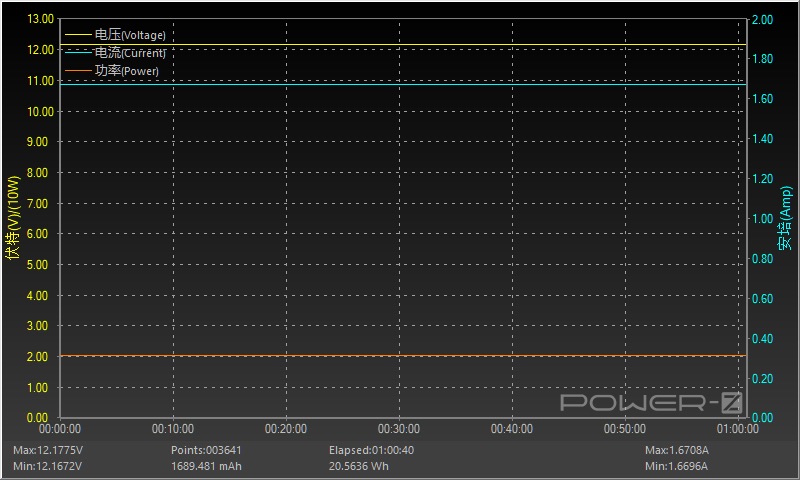This screenshot has width=800, height=480.
Task: Click the cyan Current legend line swatch
Action: click(x=78, y=53)
